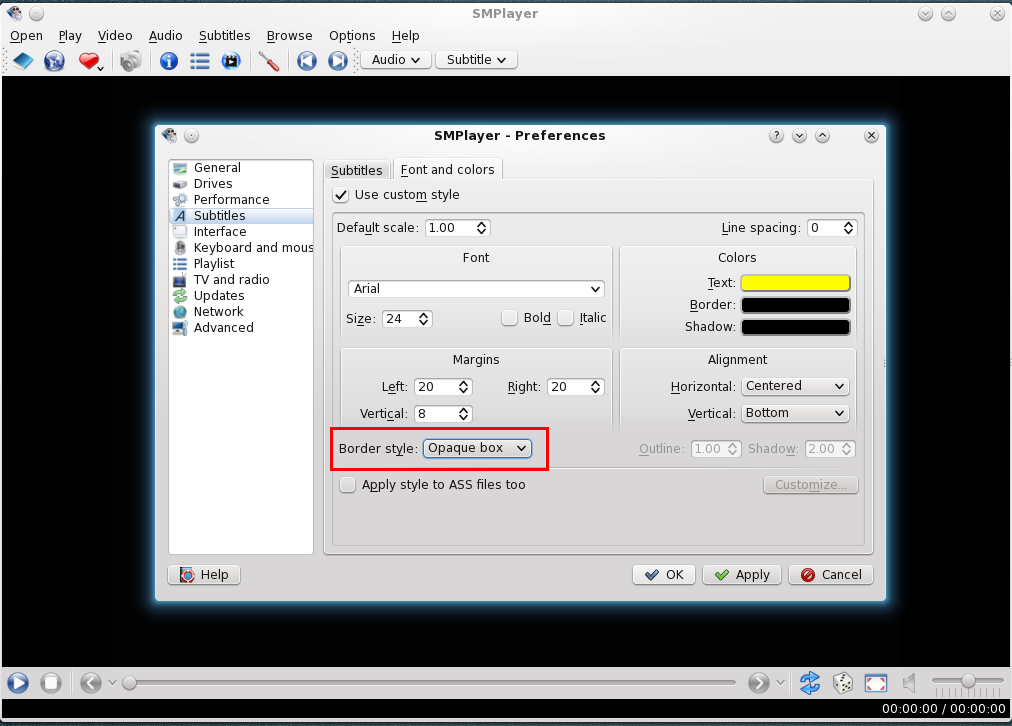Open the Options menu
The width and height of the screenshot is (1012, 726).
pyautogui.click(x=352, y=35)
